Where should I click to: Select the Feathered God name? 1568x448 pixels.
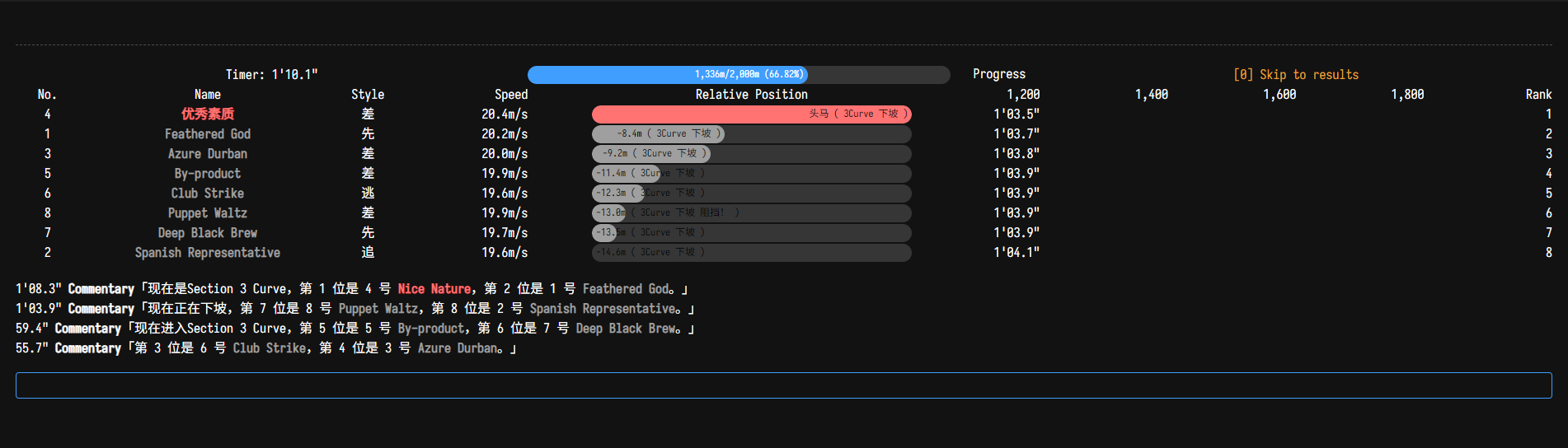[x=208, y=134]
